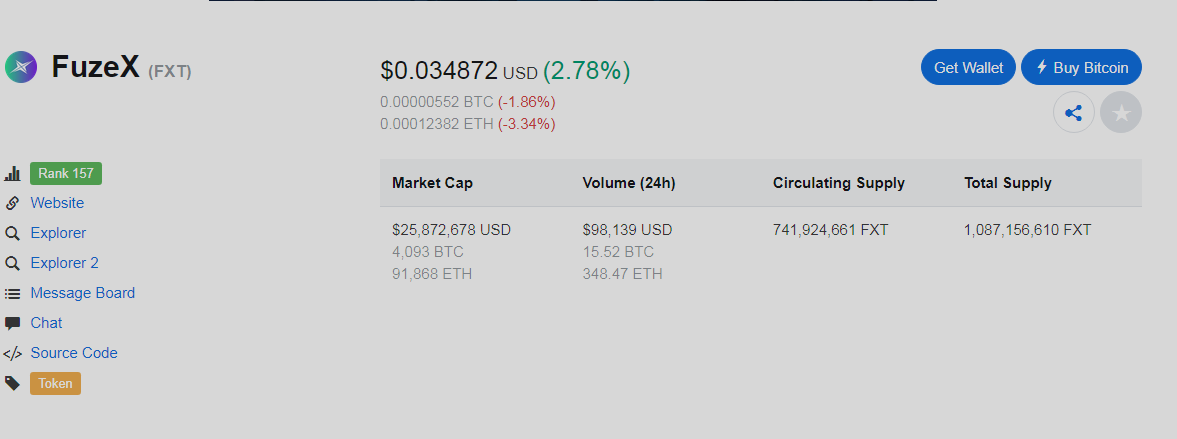Click the share icon button
Viewport: 1177px width, 439px height.
tap(1074, 113)
